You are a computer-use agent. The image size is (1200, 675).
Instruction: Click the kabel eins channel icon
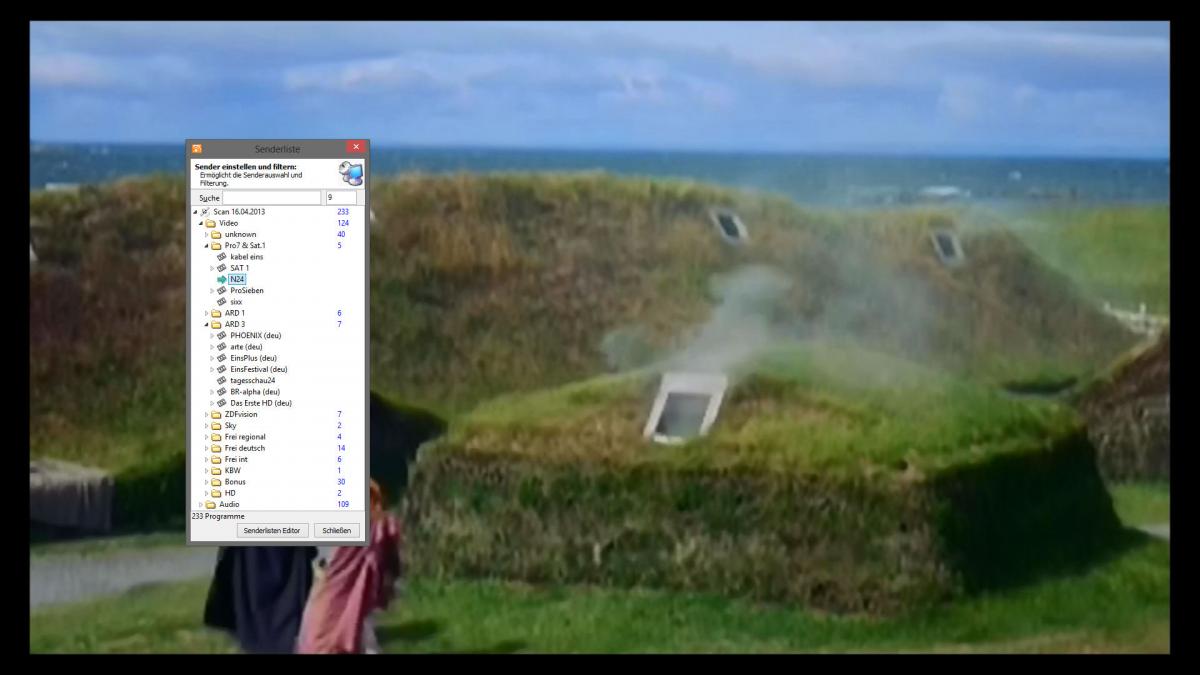pyautogui.click(x=222, y=257)
